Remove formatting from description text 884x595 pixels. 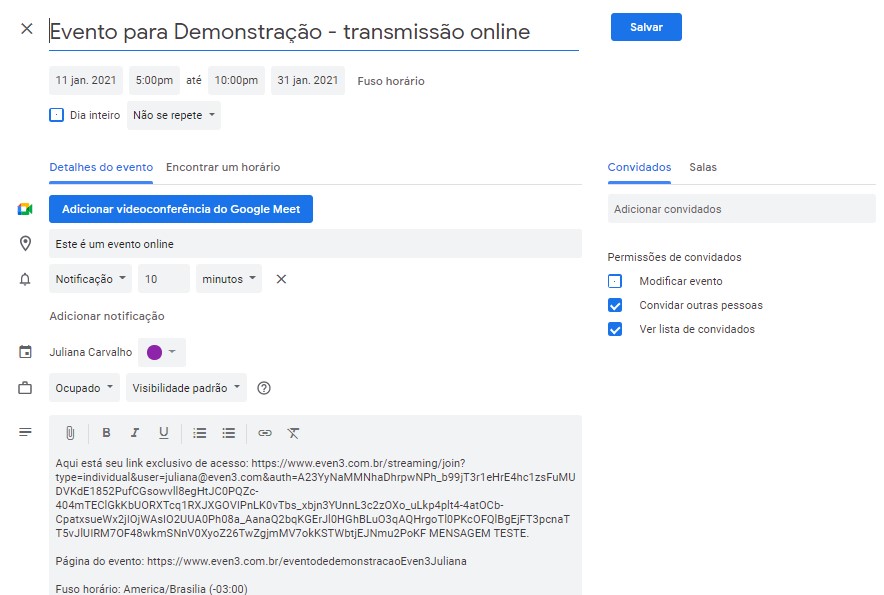tap(293, 433)
